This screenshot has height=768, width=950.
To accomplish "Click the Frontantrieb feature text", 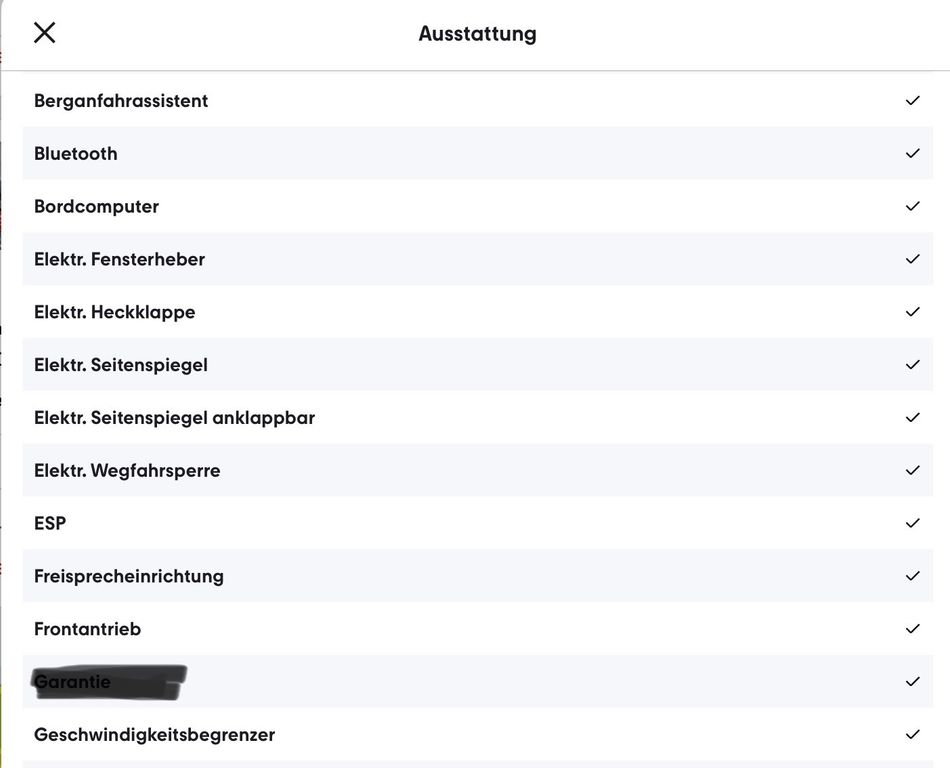I will (87, 629).
